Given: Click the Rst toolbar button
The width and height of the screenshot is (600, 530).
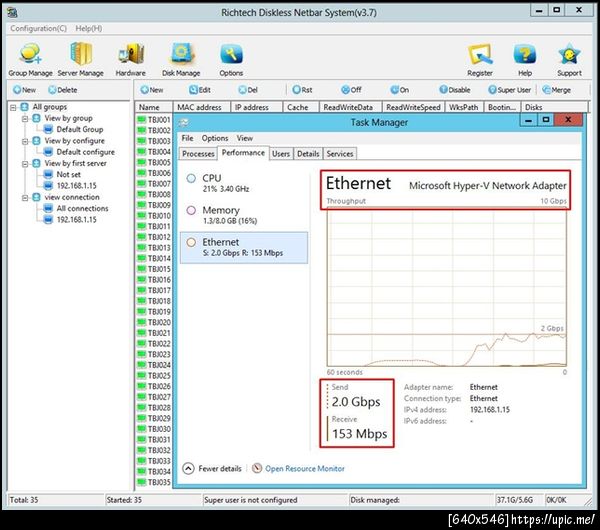Looking at the screenshot, I should coord(302,90).
